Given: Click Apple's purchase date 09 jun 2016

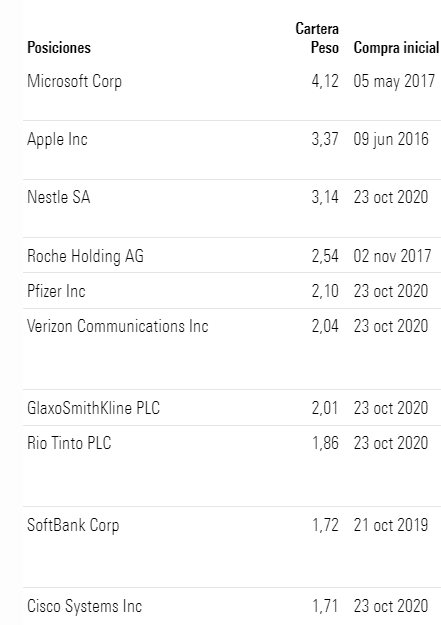Looking at the screenshot, I should coord(391,139).
